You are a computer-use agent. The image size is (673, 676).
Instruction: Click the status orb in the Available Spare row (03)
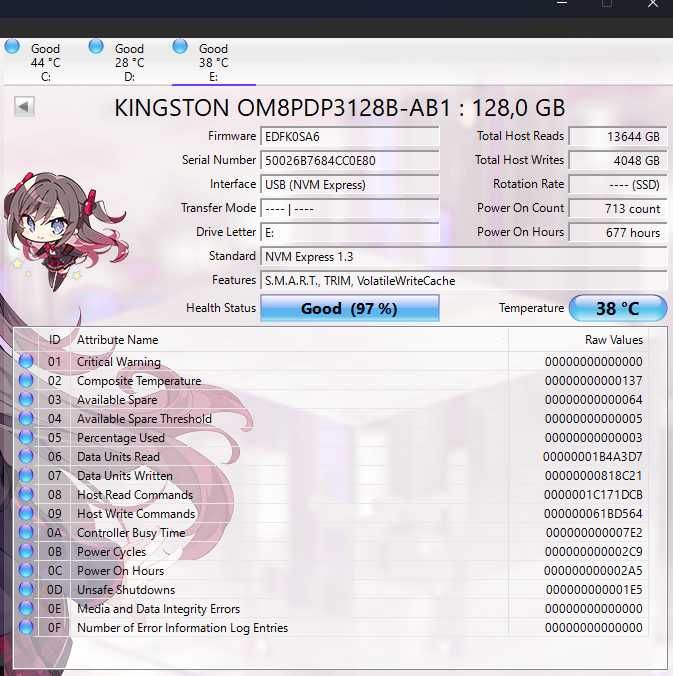26,399
